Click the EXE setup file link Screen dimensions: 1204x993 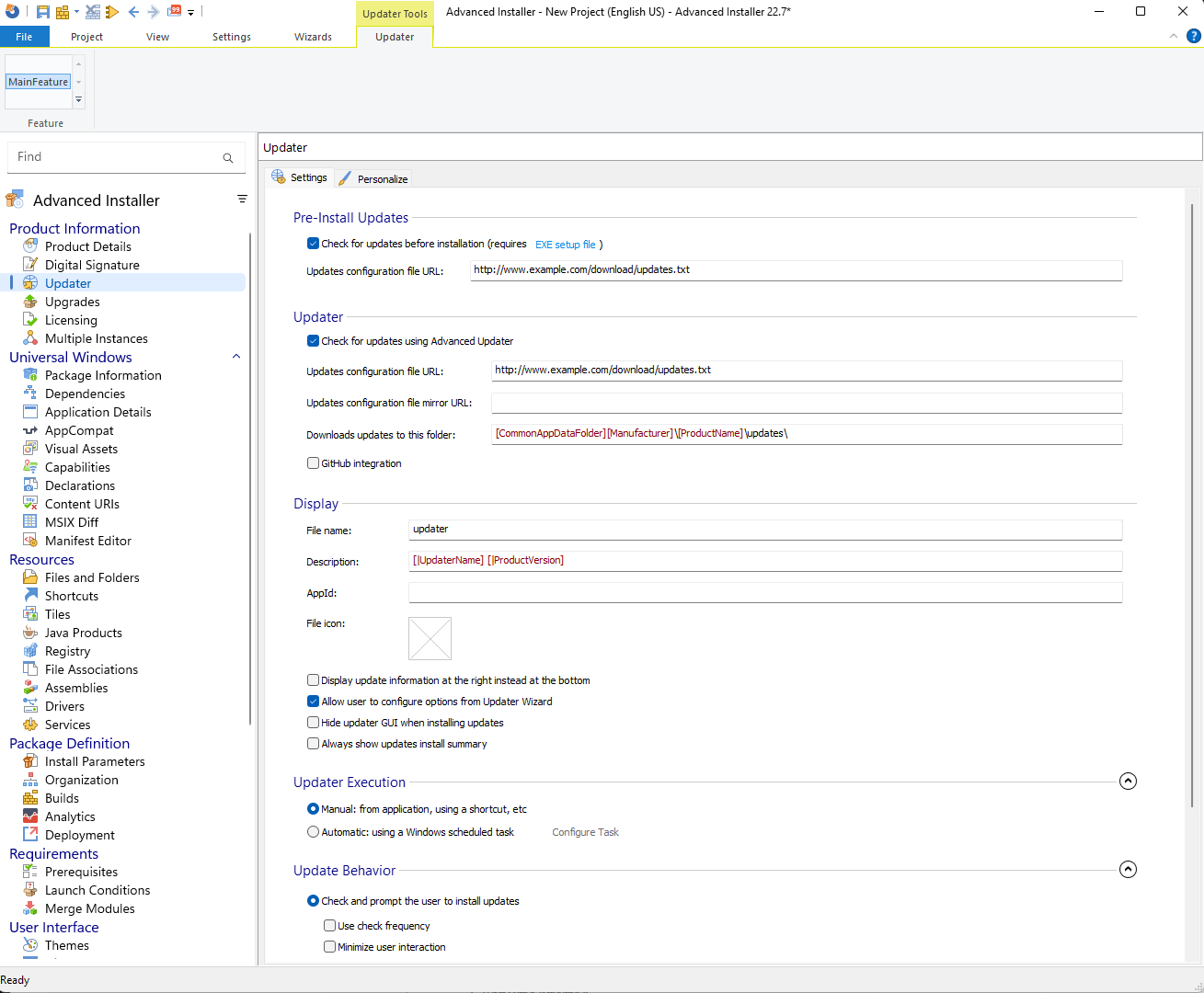tap(565, 244)
